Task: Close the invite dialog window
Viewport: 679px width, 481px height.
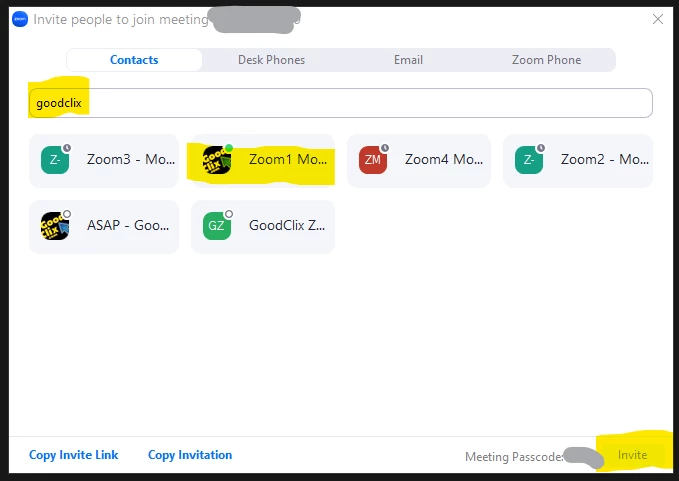Action: 658,19
